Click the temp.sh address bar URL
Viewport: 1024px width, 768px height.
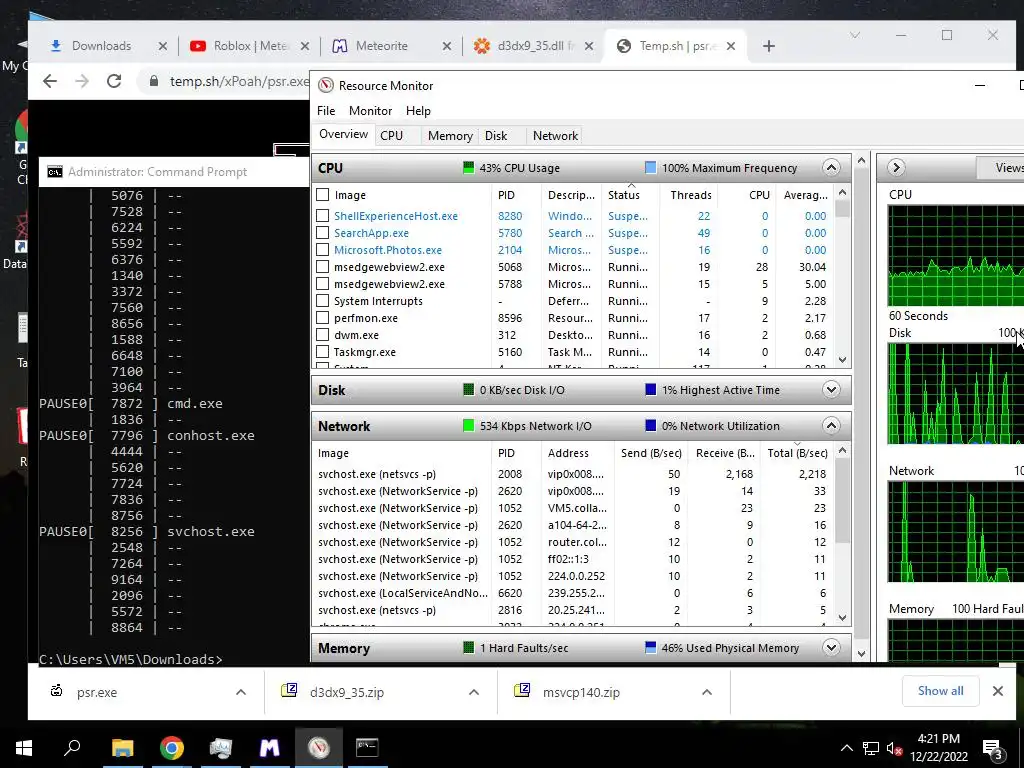point(239,81)
